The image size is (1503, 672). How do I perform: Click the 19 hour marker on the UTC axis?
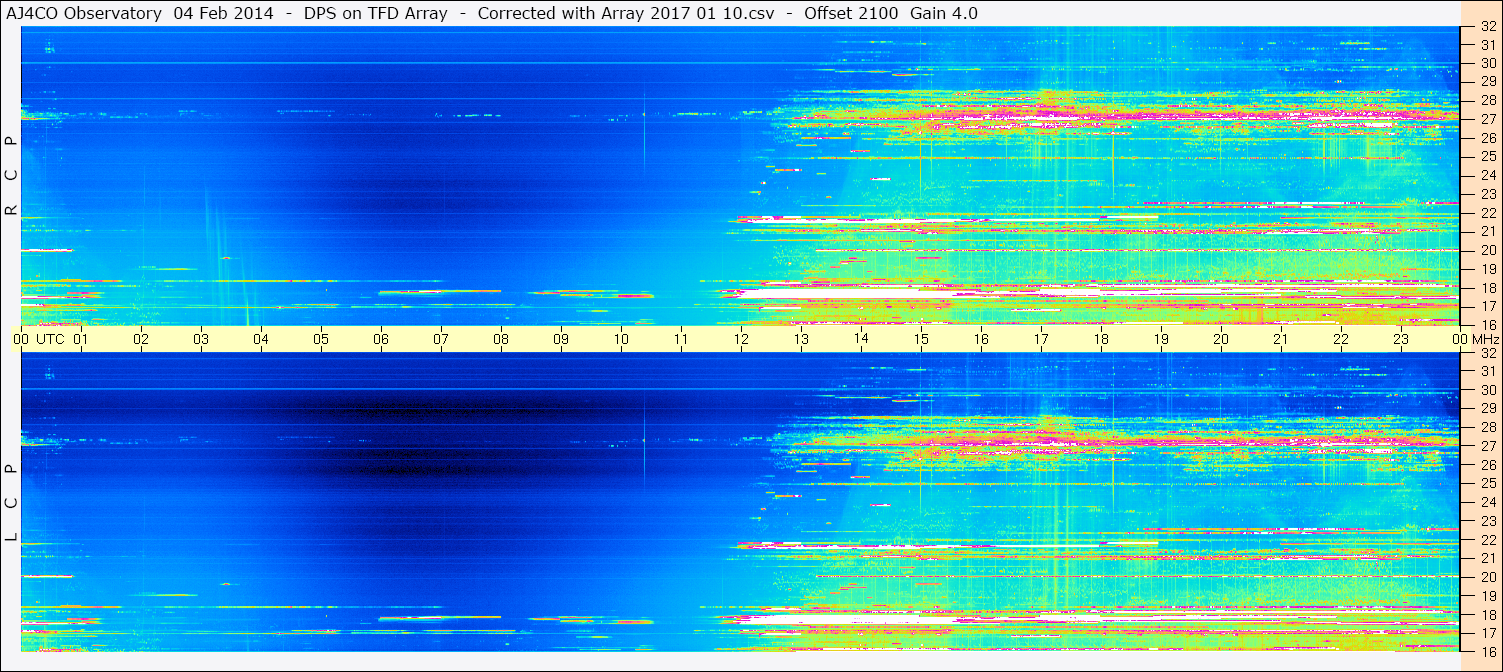point(1161,339)
